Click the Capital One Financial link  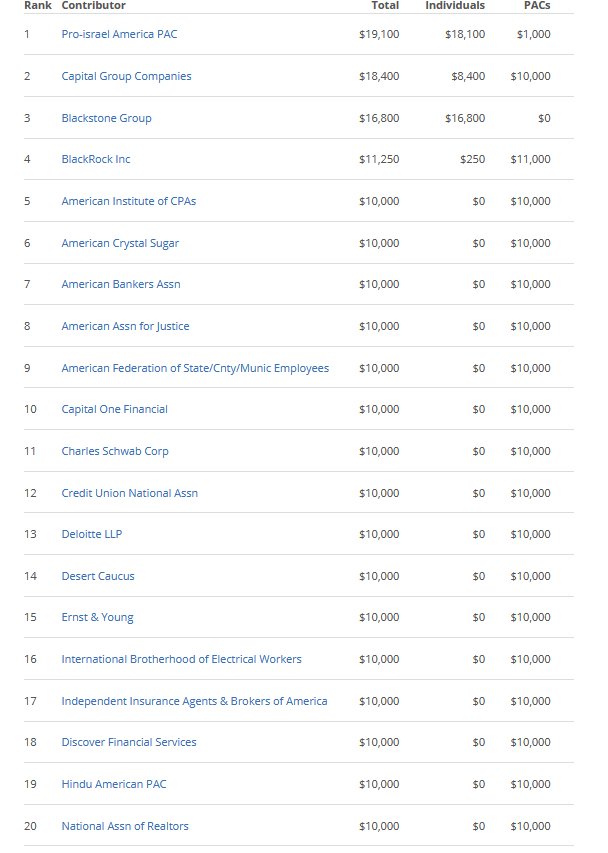click(114, 409)
